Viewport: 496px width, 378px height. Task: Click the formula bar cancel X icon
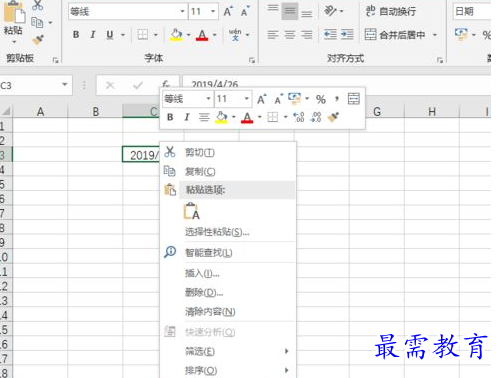click(110, 86)
